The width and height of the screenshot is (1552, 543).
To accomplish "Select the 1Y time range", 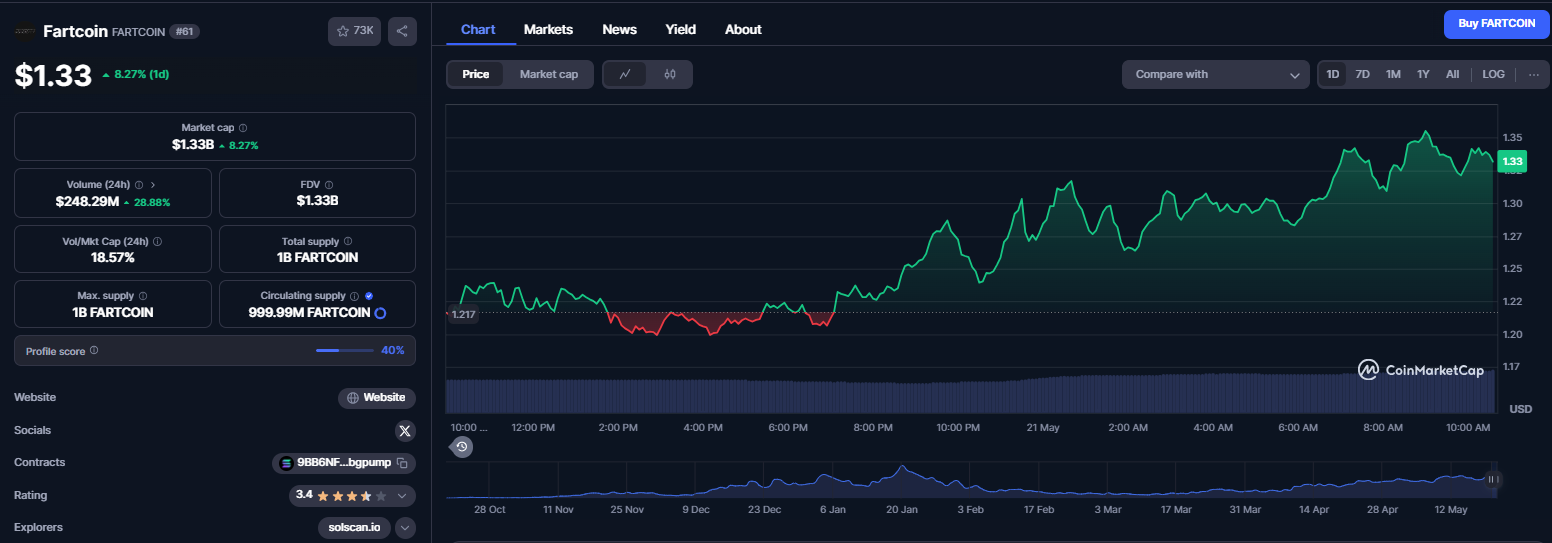I will [1423, 74].
